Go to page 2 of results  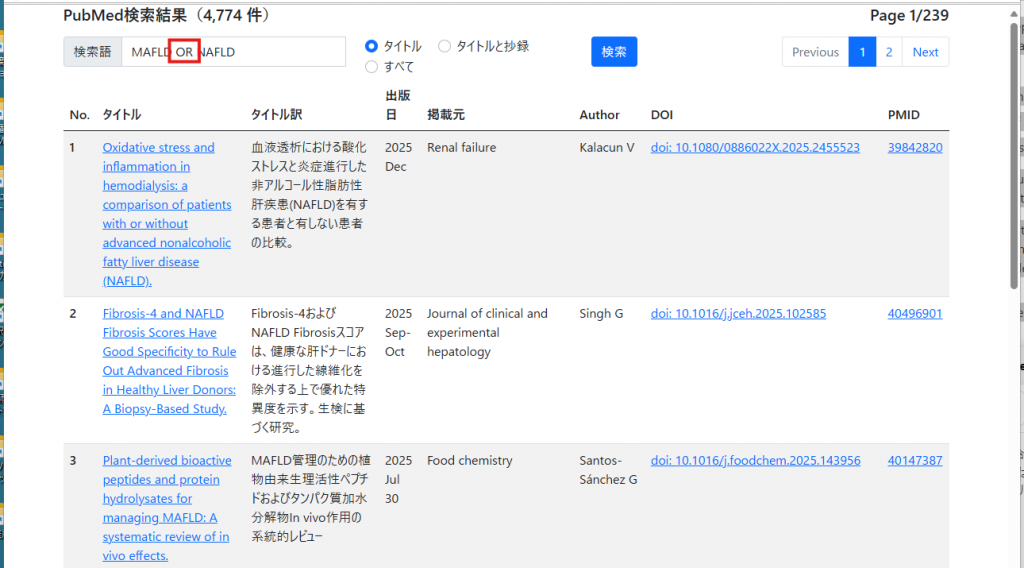889,52
